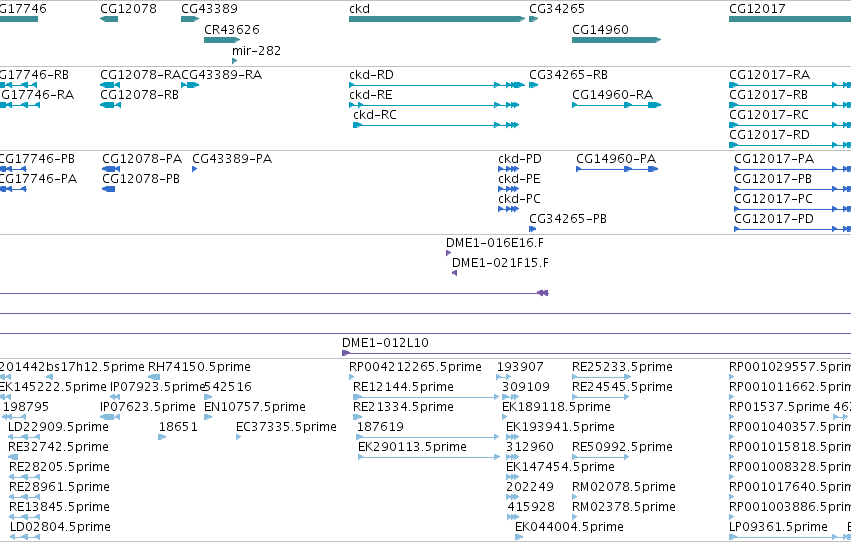Select the RE25233.5prime EST feature

coord(601,377)
